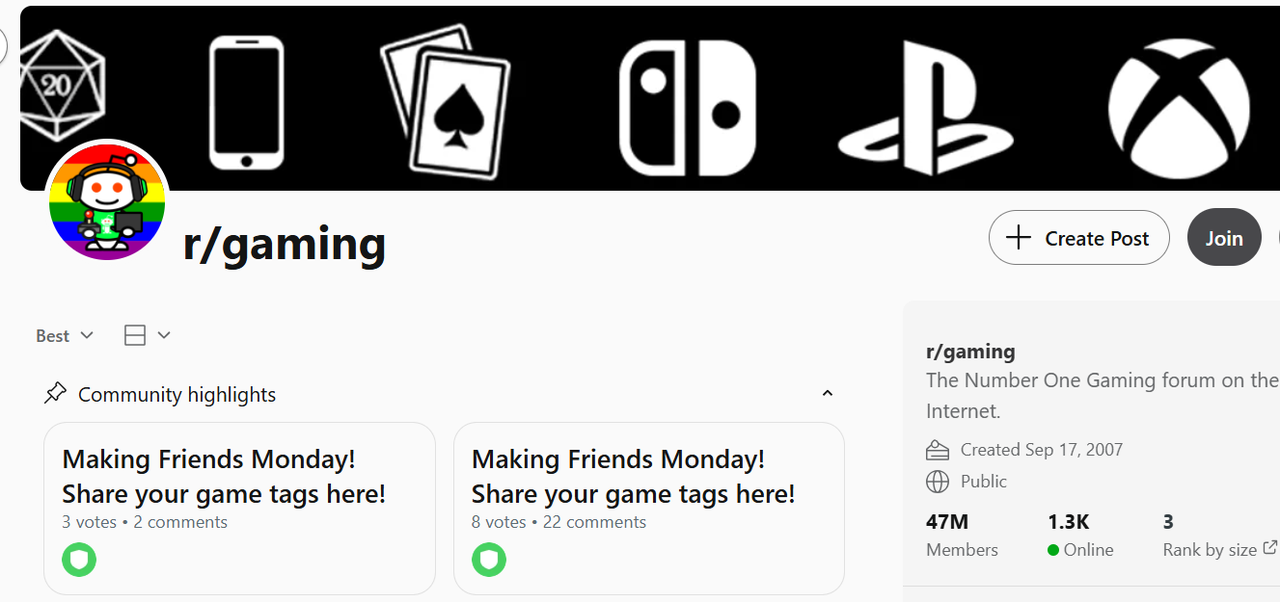The width and height of the screenshot is (1280, 602).
Task: Click the green shield icon on first highlight
Action: tap(79, 559)
